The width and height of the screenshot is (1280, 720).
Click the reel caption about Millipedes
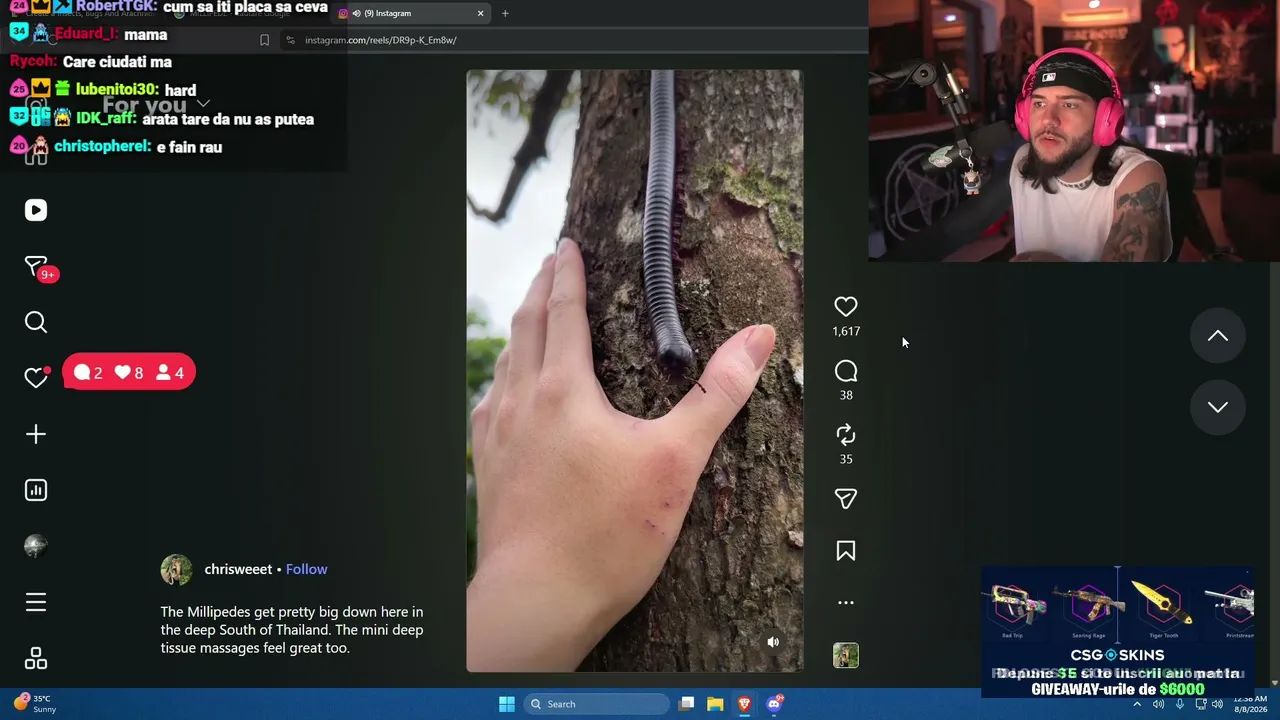(x=292, y=630)
